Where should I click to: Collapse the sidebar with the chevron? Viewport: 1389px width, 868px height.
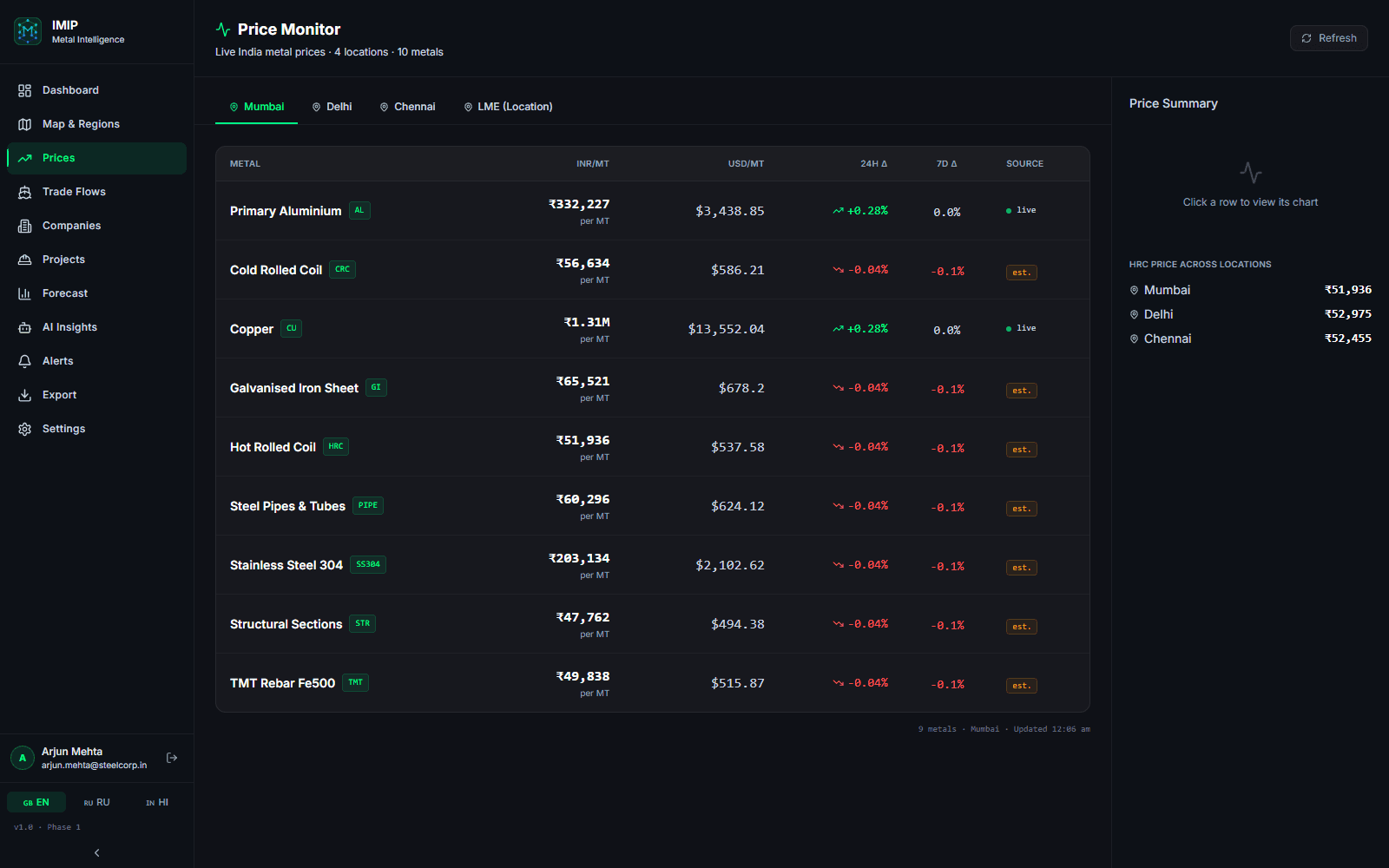pyautogui.click(x=96, y=852)
